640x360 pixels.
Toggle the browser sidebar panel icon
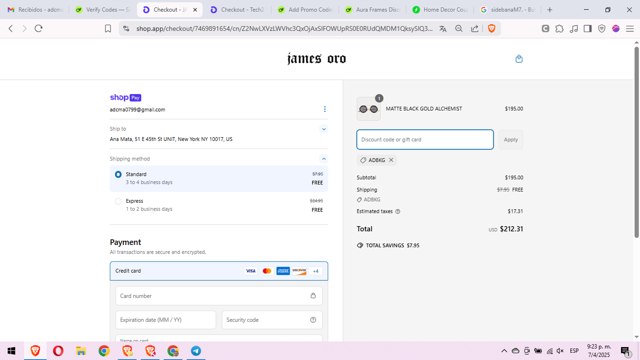(588, 29)
